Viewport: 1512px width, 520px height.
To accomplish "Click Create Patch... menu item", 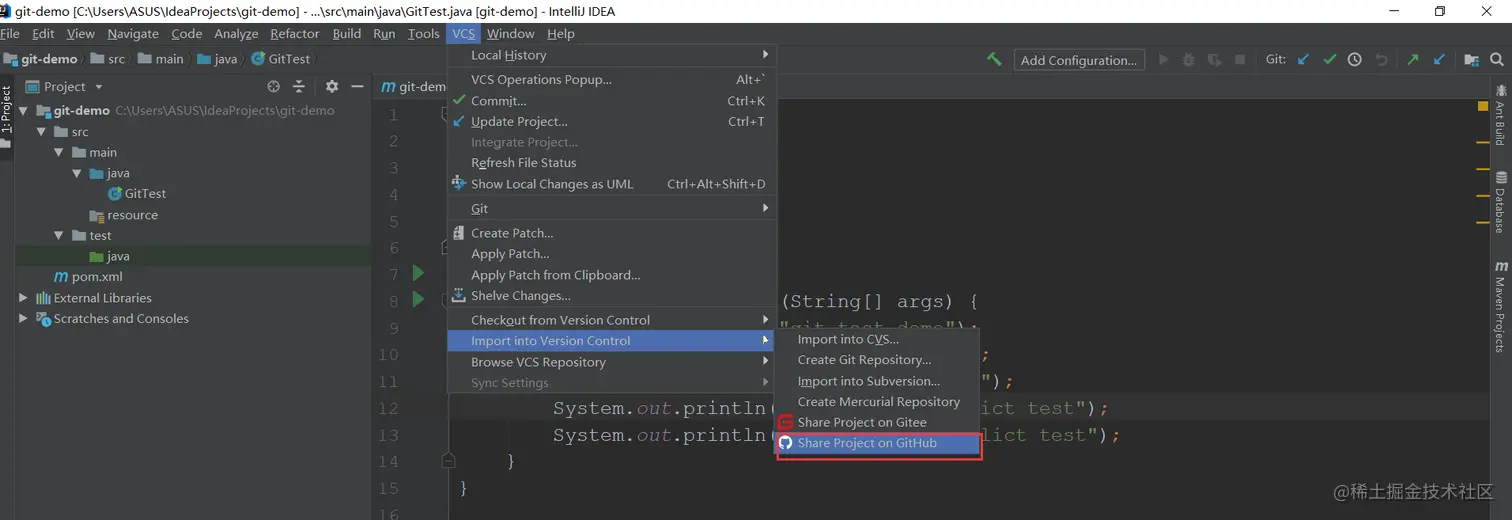I will point(612,233).
